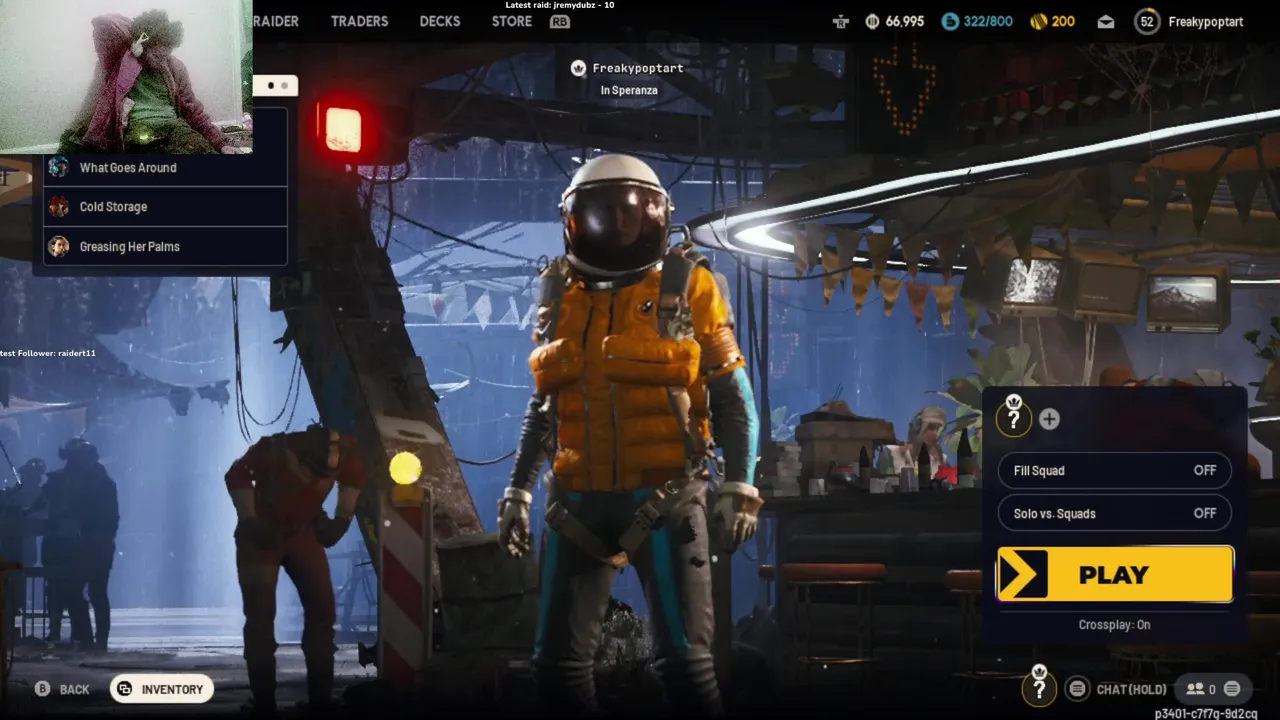This screenshot has height=720, width=1280.
Task: Open the party members icon showing 0
Action: click(1200, 689)
